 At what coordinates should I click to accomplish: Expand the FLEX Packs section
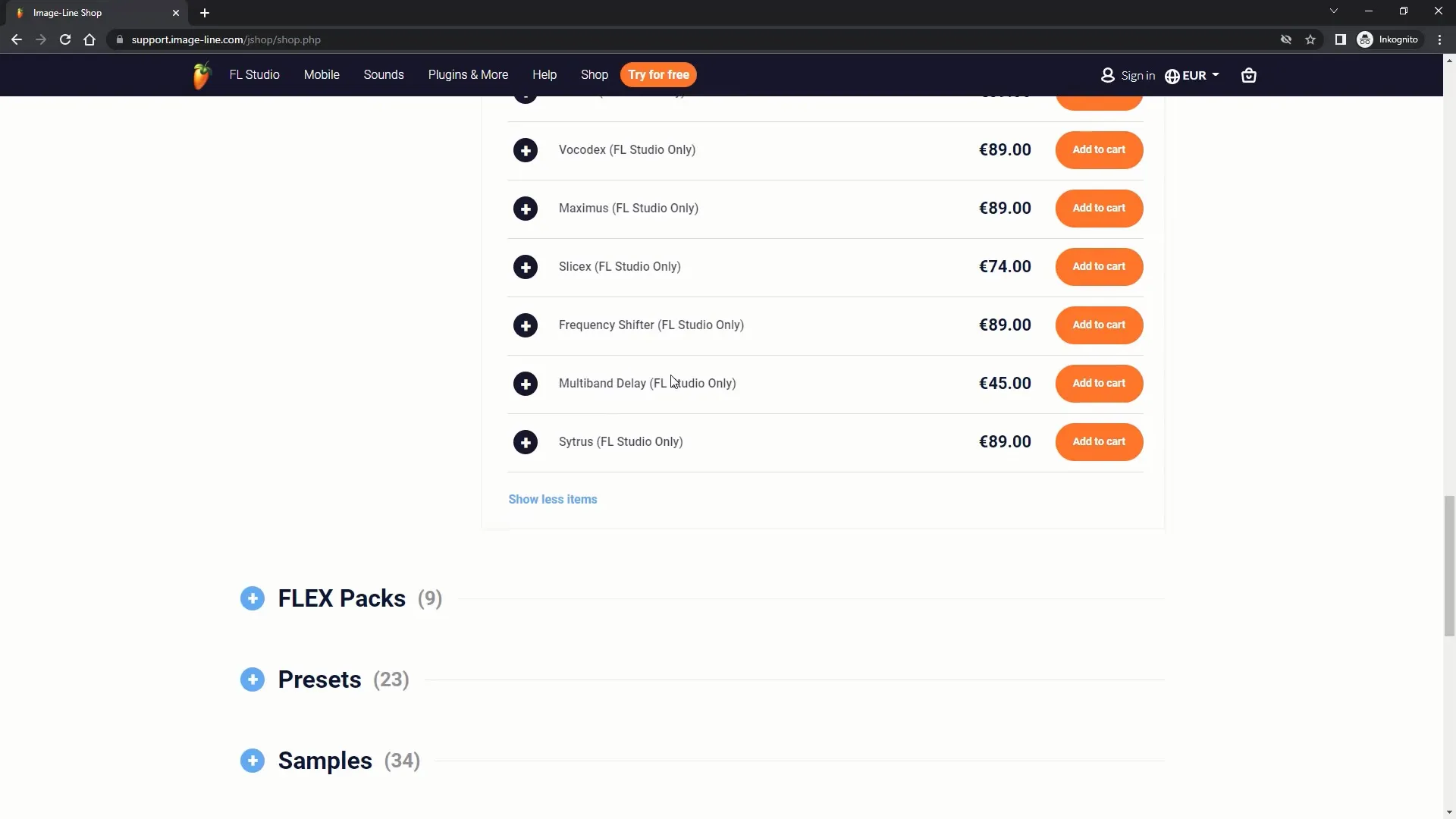(x=252, y=598)
